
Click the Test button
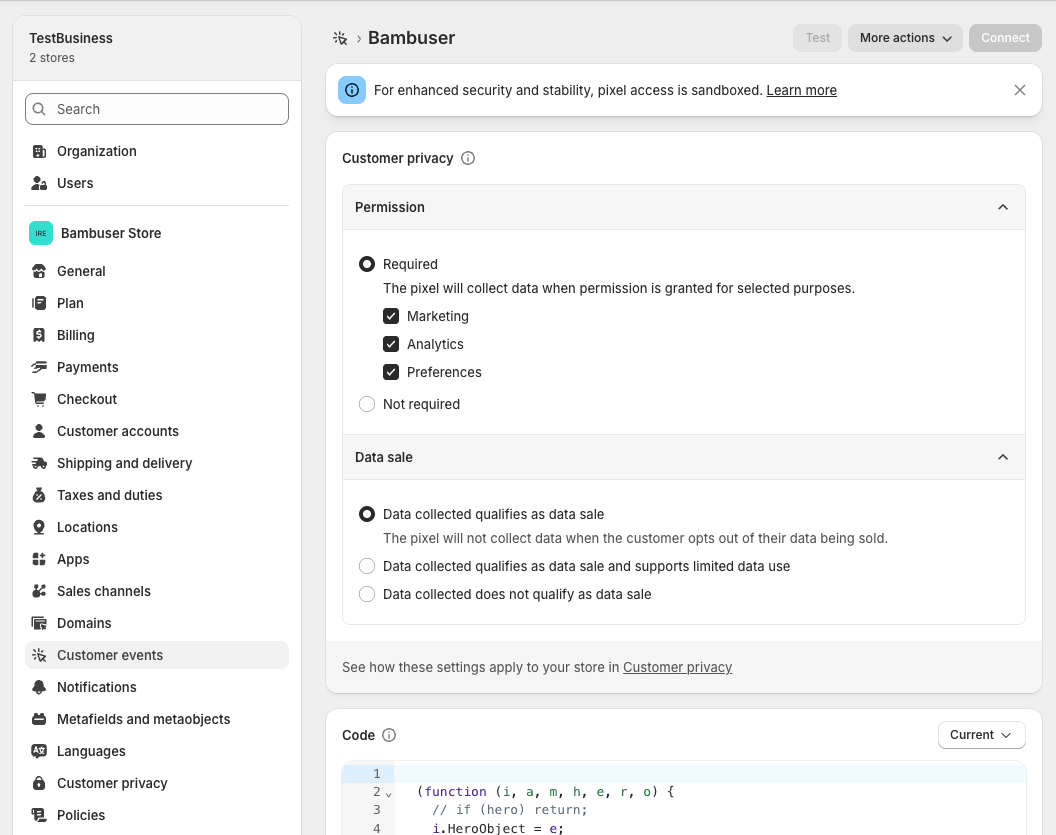pos(818,38)
